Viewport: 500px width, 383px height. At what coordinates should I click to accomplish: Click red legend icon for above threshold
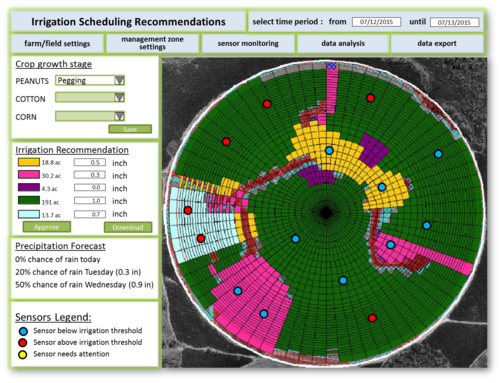(23, 343)
